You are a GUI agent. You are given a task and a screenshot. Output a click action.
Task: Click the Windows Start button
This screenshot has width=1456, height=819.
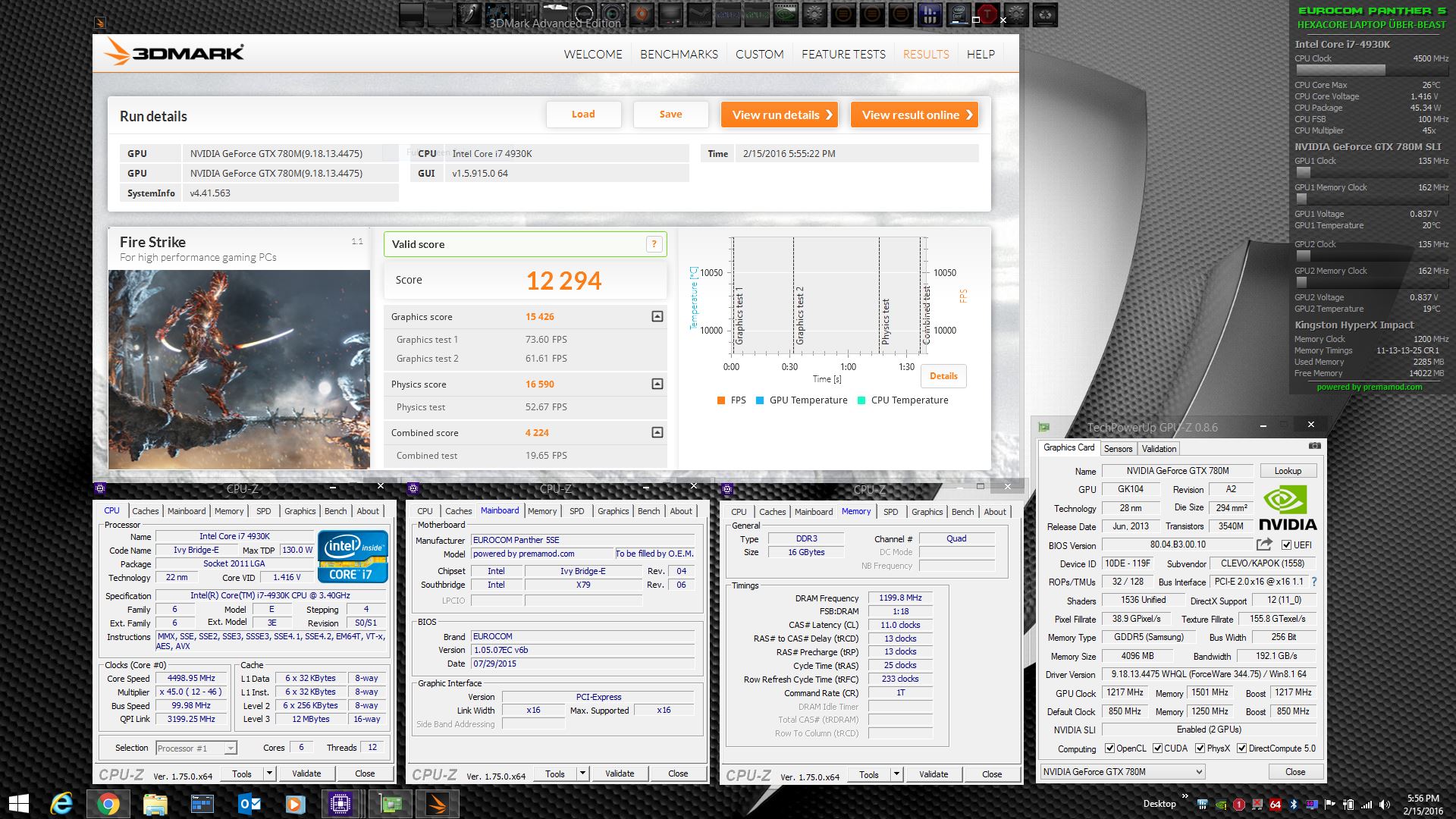click(18, 804)
